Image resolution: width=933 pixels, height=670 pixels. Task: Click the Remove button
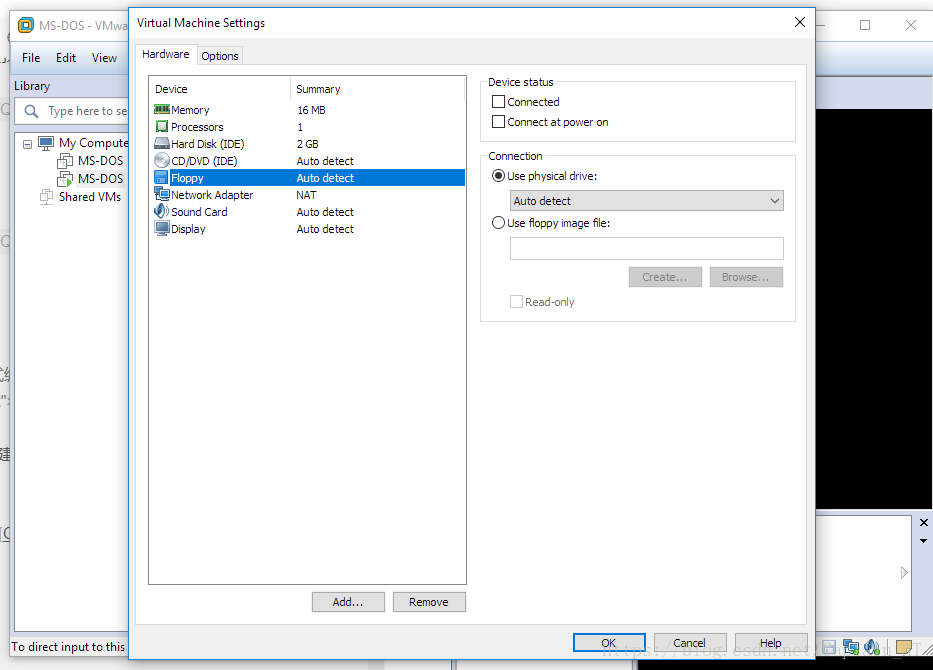coord(429,602)
